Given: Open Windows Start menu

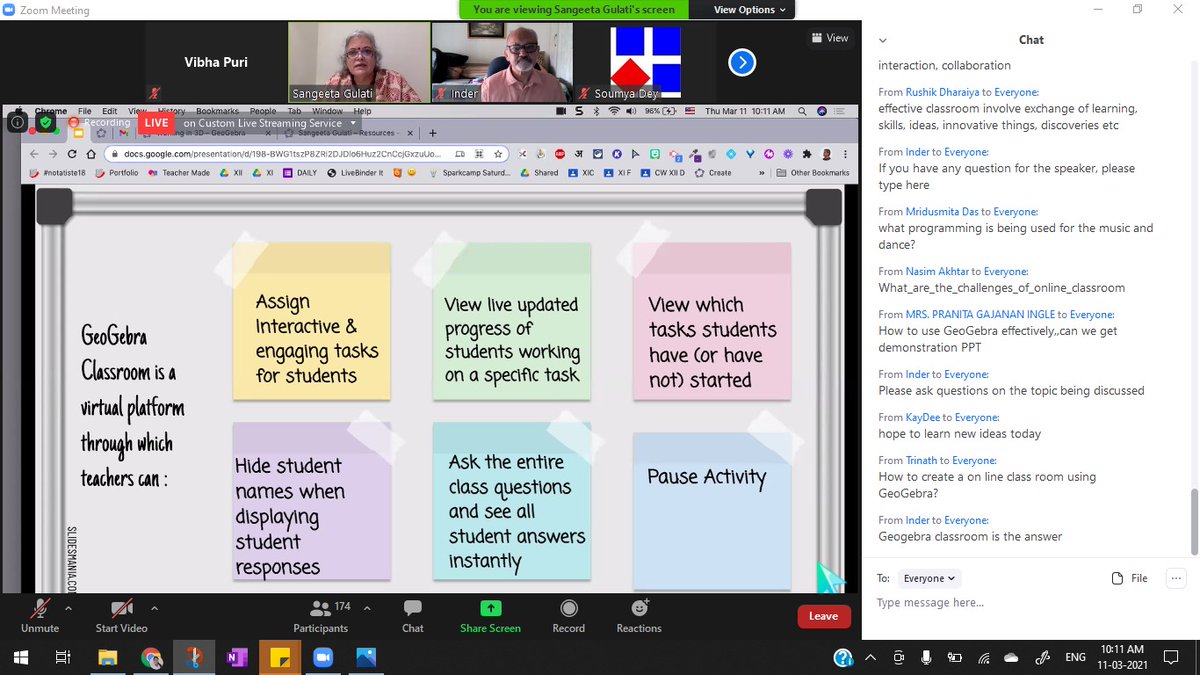Looking at the screenshot, I should tap(21, 657).
